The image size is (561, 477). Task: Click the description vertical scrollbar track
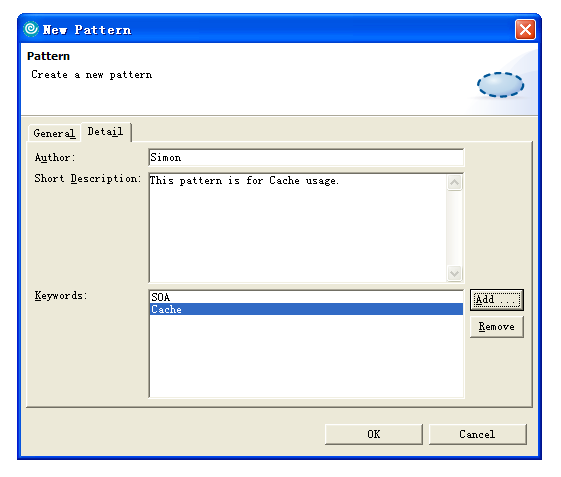point(454,228)
